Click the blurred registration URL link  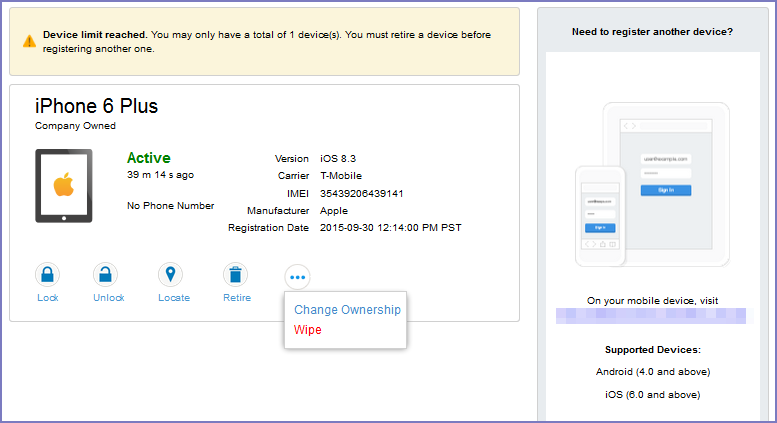click(651, 316)
